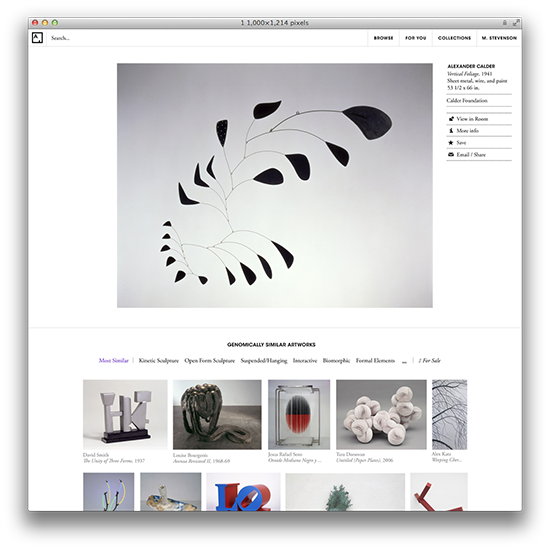Toggle the For Sale filter
550x550 pixels.
[430, 361]
